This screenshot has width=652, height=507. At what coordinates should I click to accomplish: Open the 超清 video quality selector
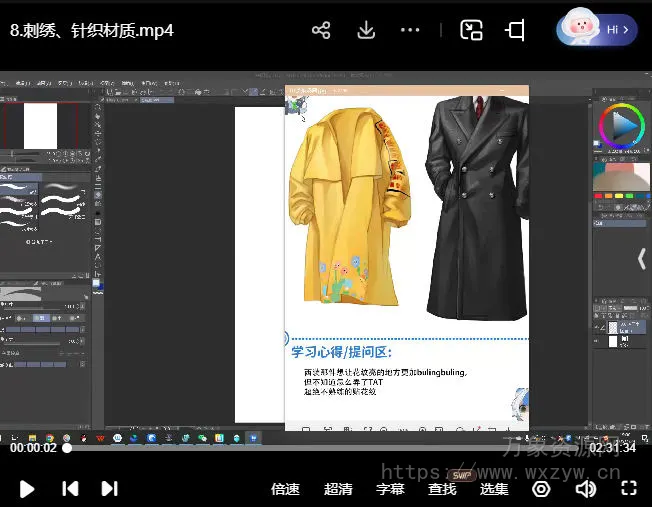click(338, 489)
